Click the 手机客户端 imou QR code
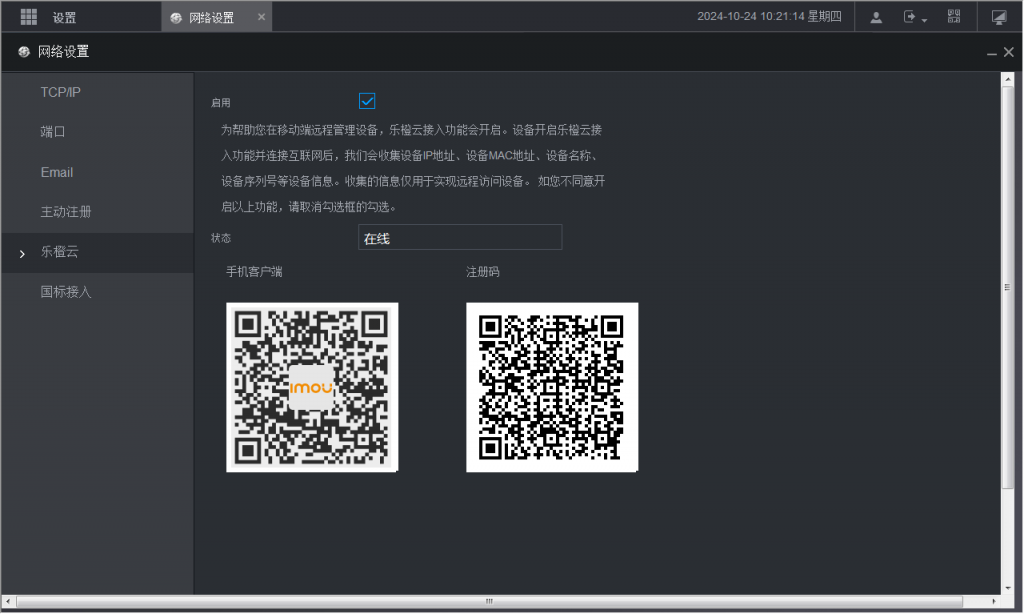This screenshot has width=1024, height=614. (x=312, y=387)
